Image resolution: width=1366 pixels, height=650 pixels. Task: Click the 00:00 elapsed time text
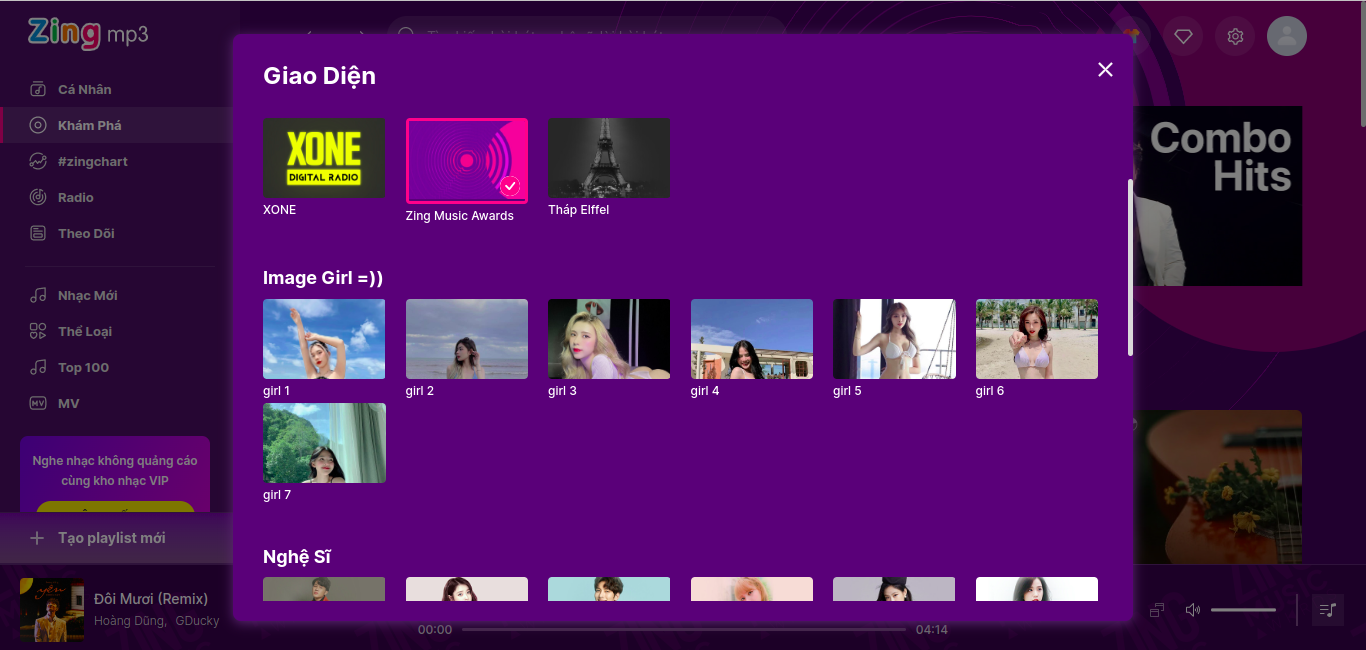(x=435, y=630)
